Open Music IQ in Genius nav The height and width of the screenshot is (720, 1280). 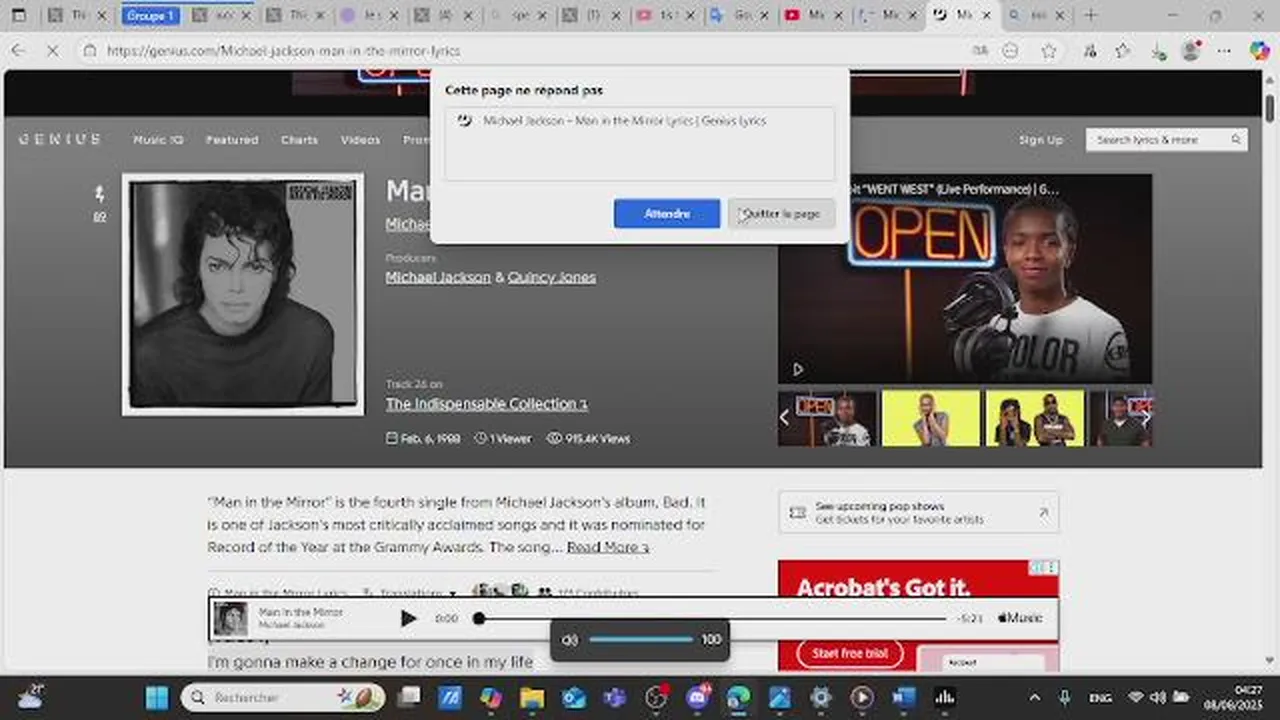[x=158, y=140]
